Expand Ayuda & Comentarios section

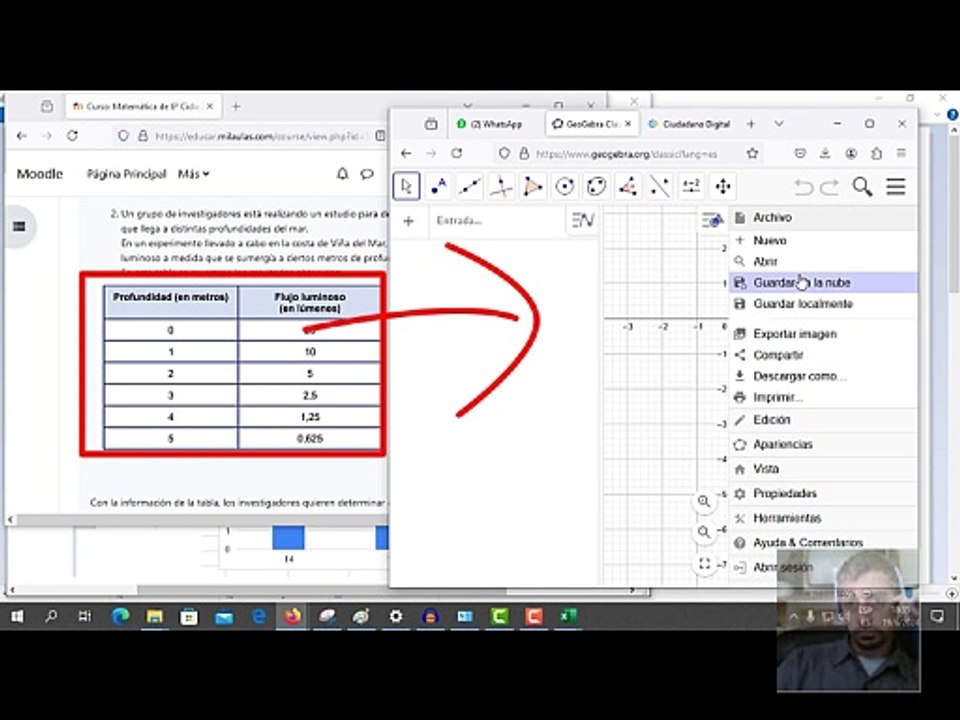[823, 542]
